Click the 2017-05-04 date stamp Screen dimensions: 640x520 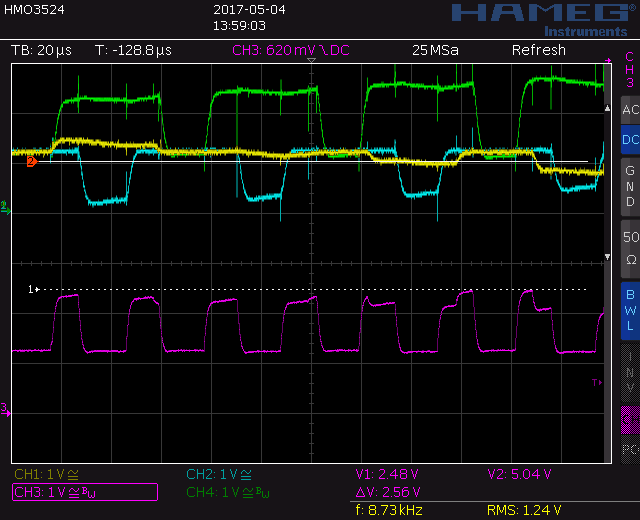[x=249, y=10]
